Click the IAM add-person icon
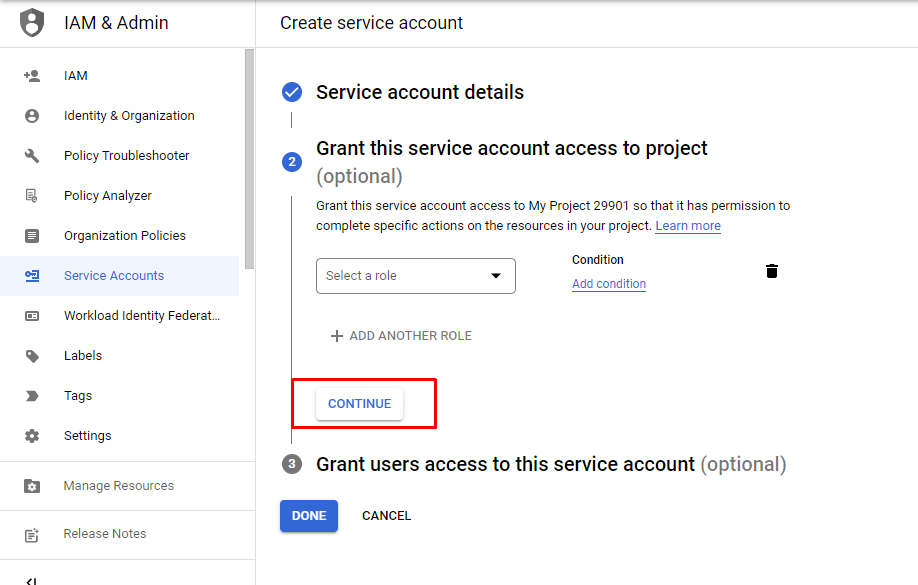The width and height of the screenshot is (918, 585). tap(32, 76)
